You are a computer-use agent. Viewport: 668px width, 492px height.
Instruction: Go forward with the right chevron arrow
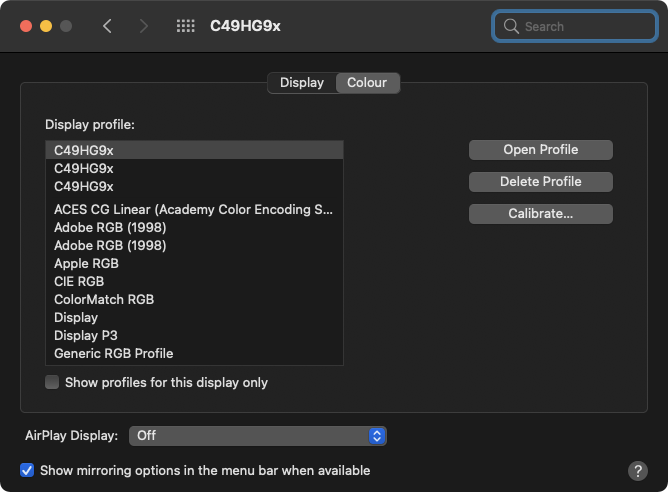(144, 26)
